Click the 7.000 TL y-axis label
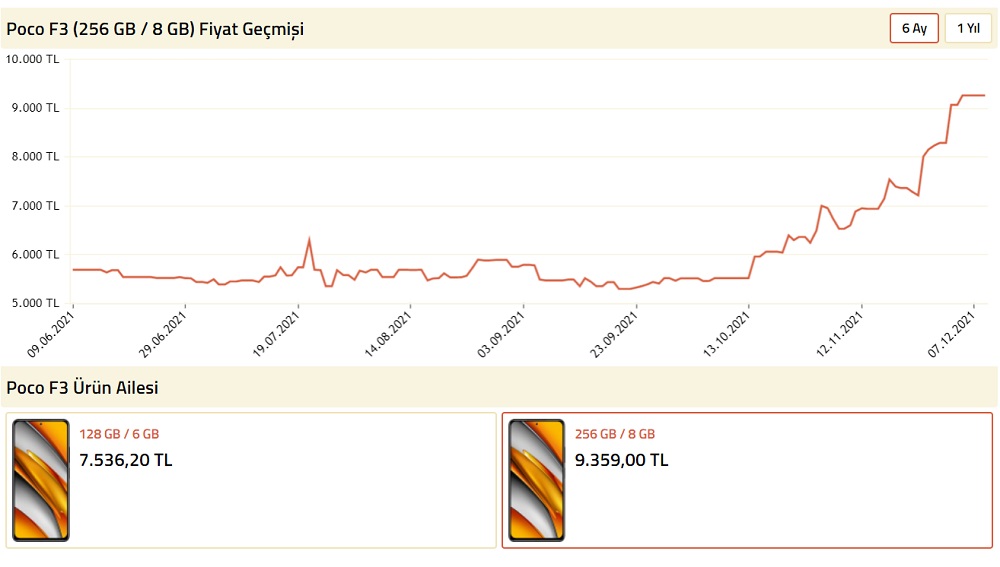The height and width of the screenshot is (567, 1000). [35, 205]
